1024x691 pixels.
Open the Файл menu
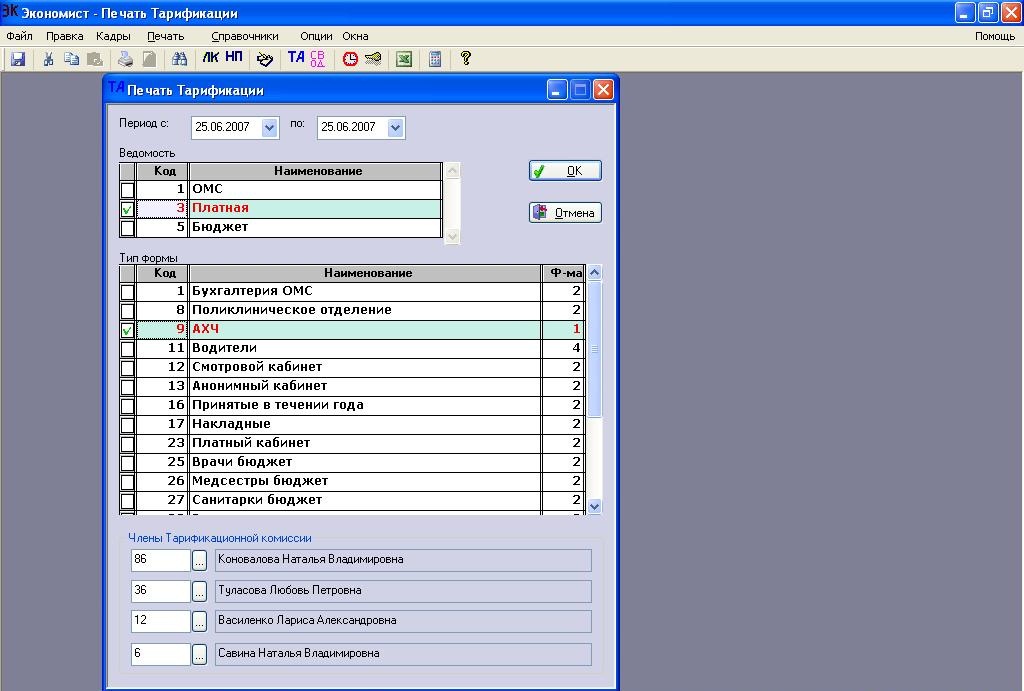(19, 37)
